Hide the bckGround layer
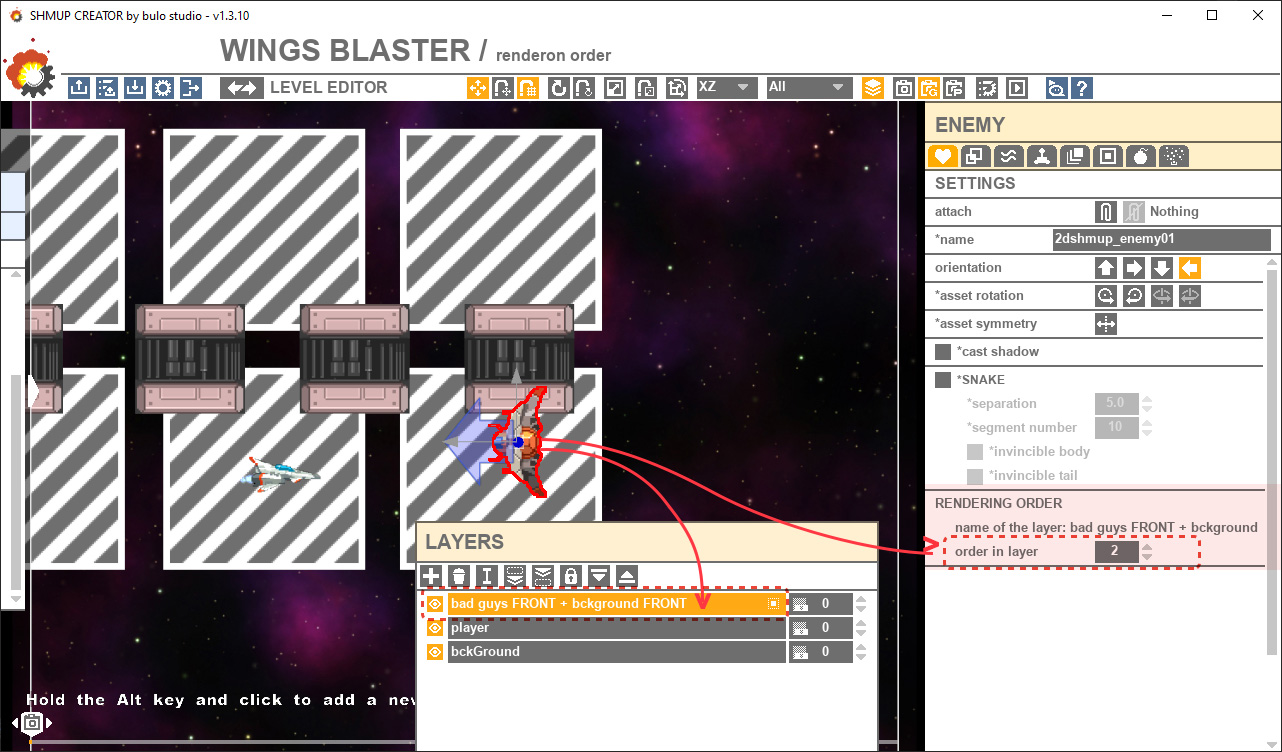This screenshot has width=1282, height=752. click(435, 652)
